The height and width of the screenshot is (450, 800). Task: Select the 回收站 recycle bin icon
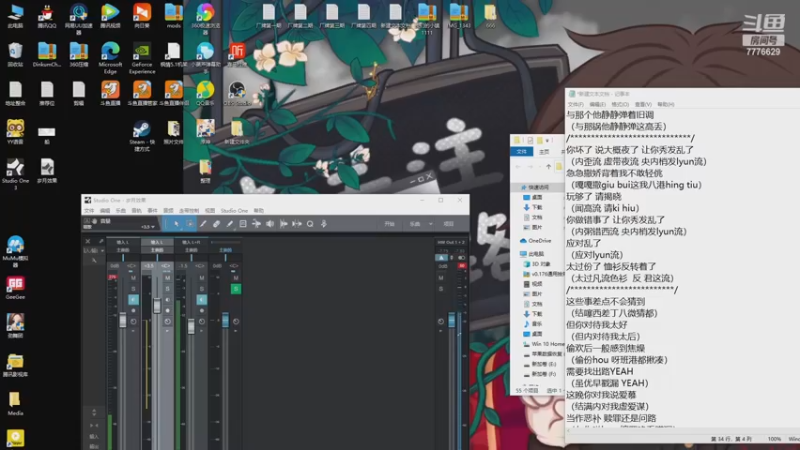click(15, 55)
